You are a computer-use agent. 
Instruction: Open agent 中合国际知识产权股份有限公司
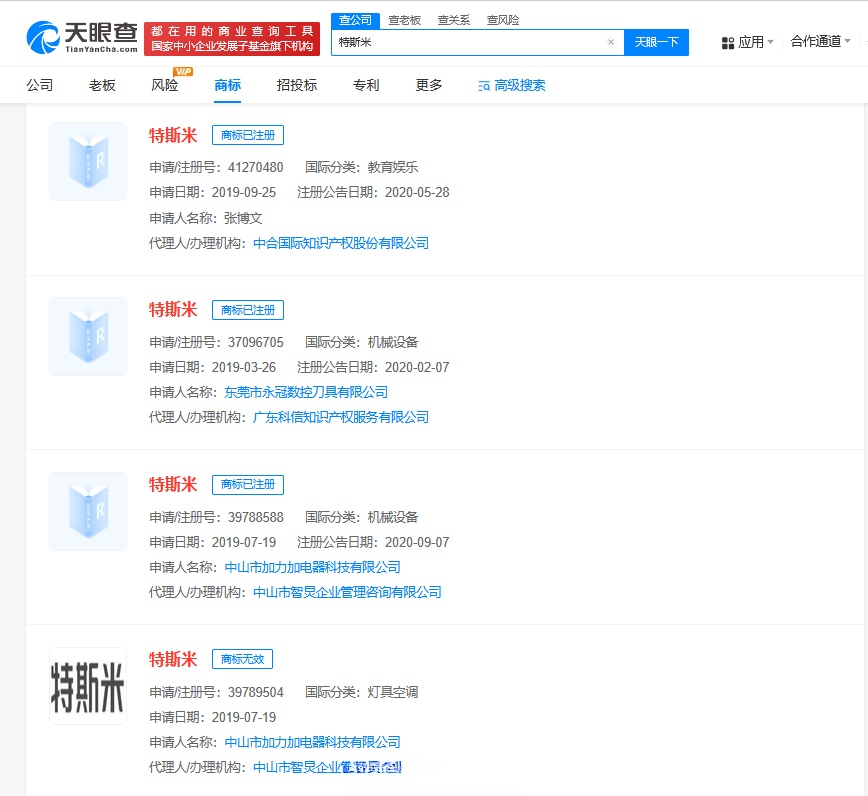click(x=341, y=243)
